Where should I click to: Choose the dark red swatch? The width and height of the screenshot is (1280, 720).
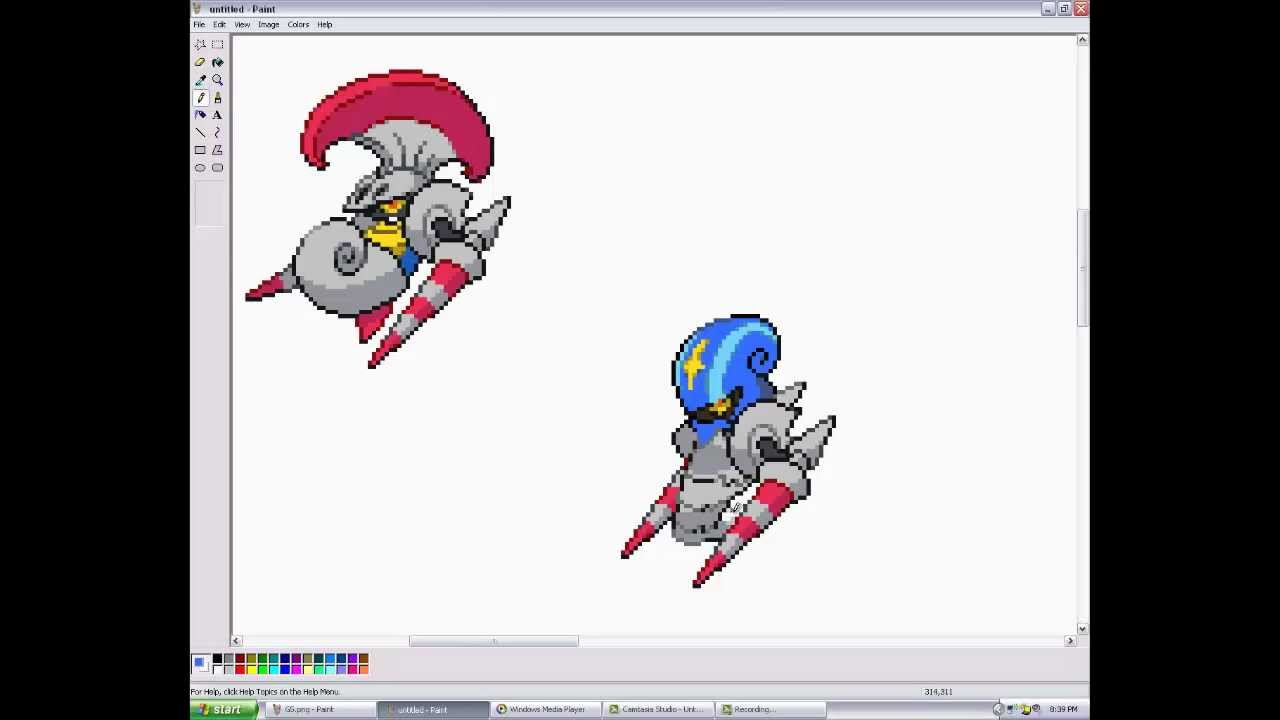point(240,659)
